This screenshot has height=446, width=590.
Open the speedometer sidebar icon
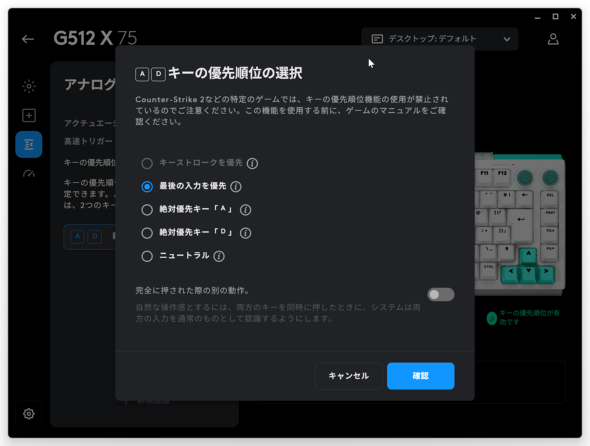point(29,174)
